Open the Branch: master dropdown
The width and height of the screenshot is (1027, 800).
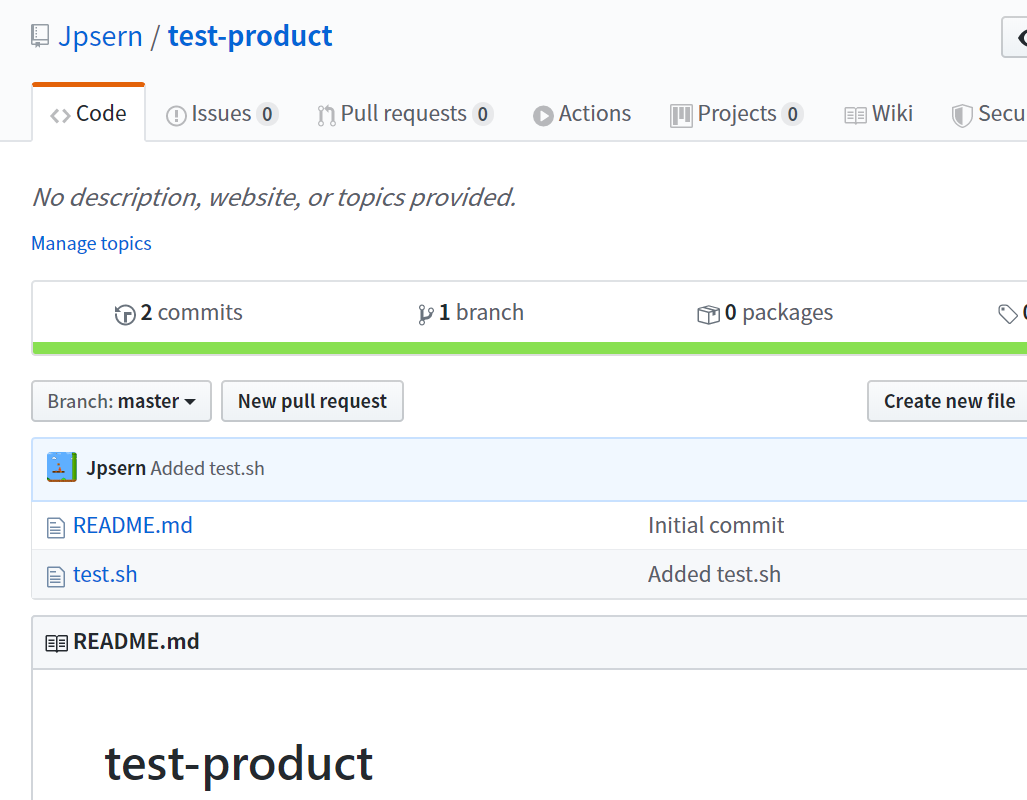tap(120, 401)
